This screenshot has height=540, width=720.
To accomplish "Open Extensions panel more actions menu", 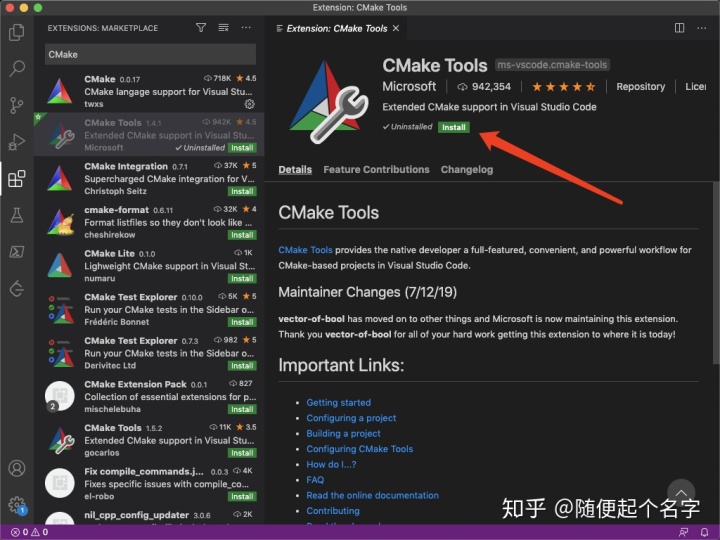I will pyautogui.click(x=246, y=28).
